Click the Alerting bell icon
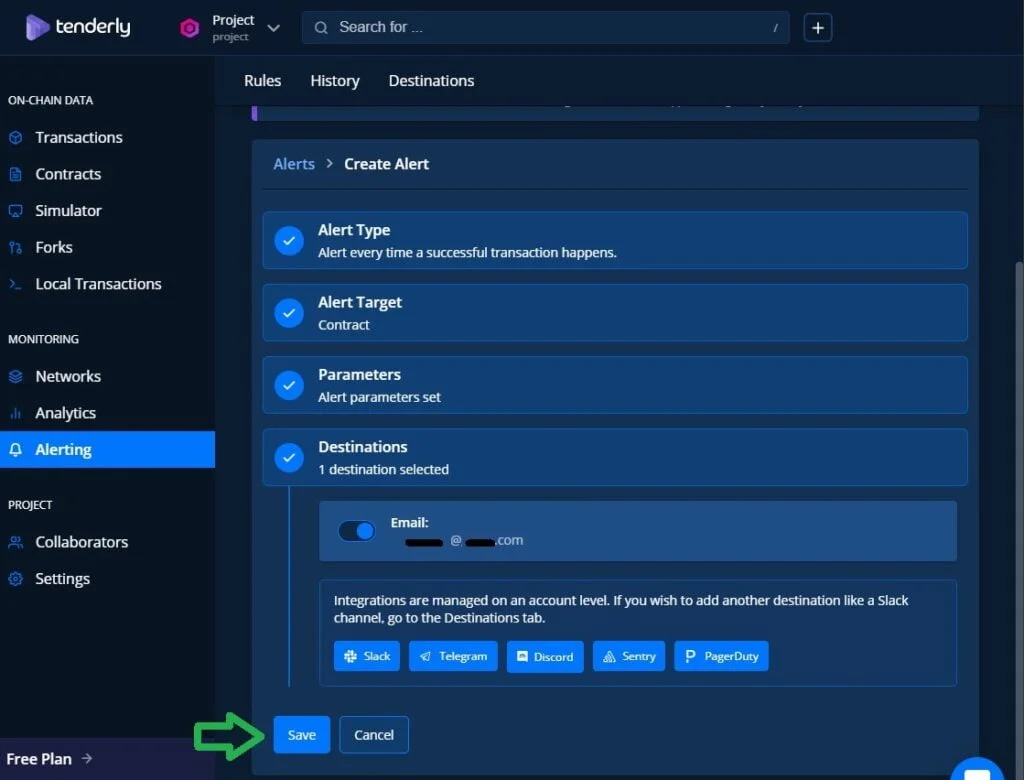This screenshot has width=1024, height=780. (16, 449)
